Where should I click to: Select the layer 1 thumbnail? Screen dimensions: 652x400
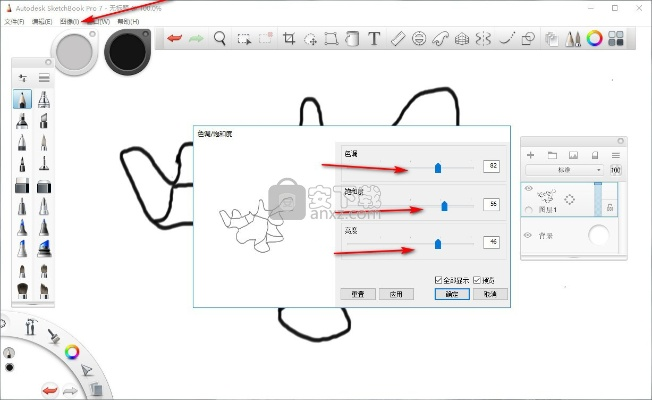(x=547, y=195)
